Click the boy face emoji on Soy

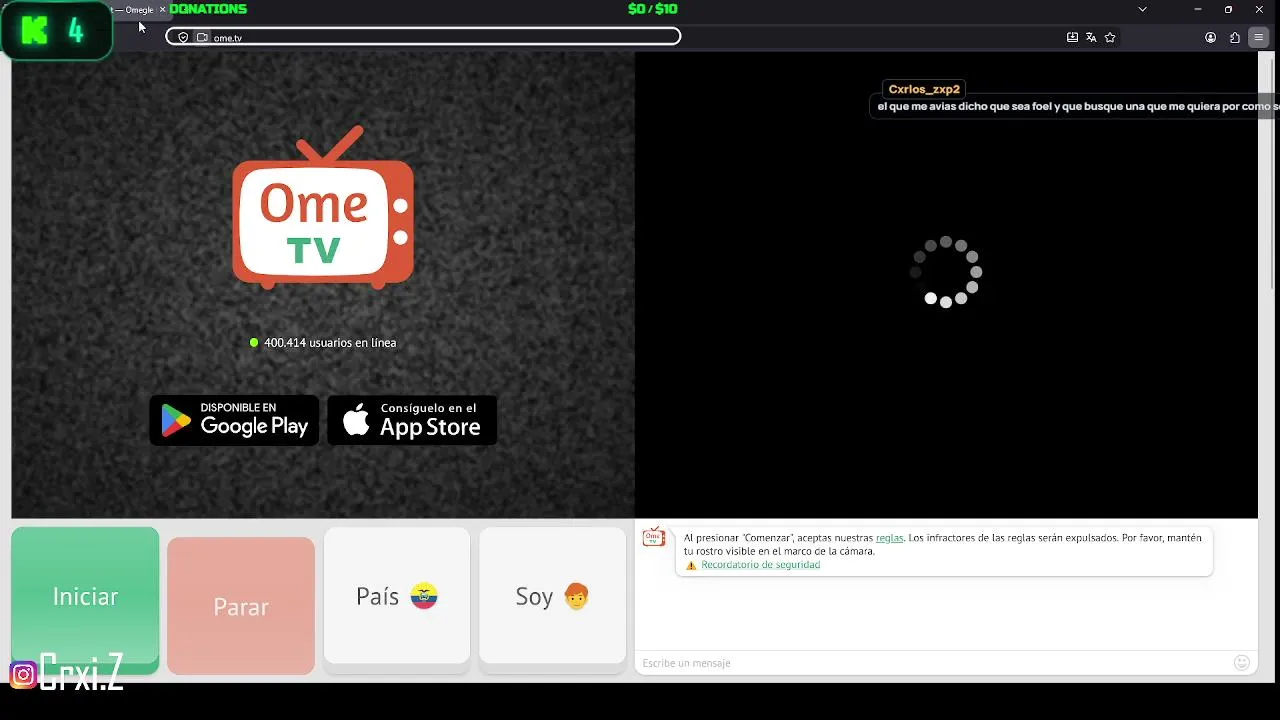[576, 597]
